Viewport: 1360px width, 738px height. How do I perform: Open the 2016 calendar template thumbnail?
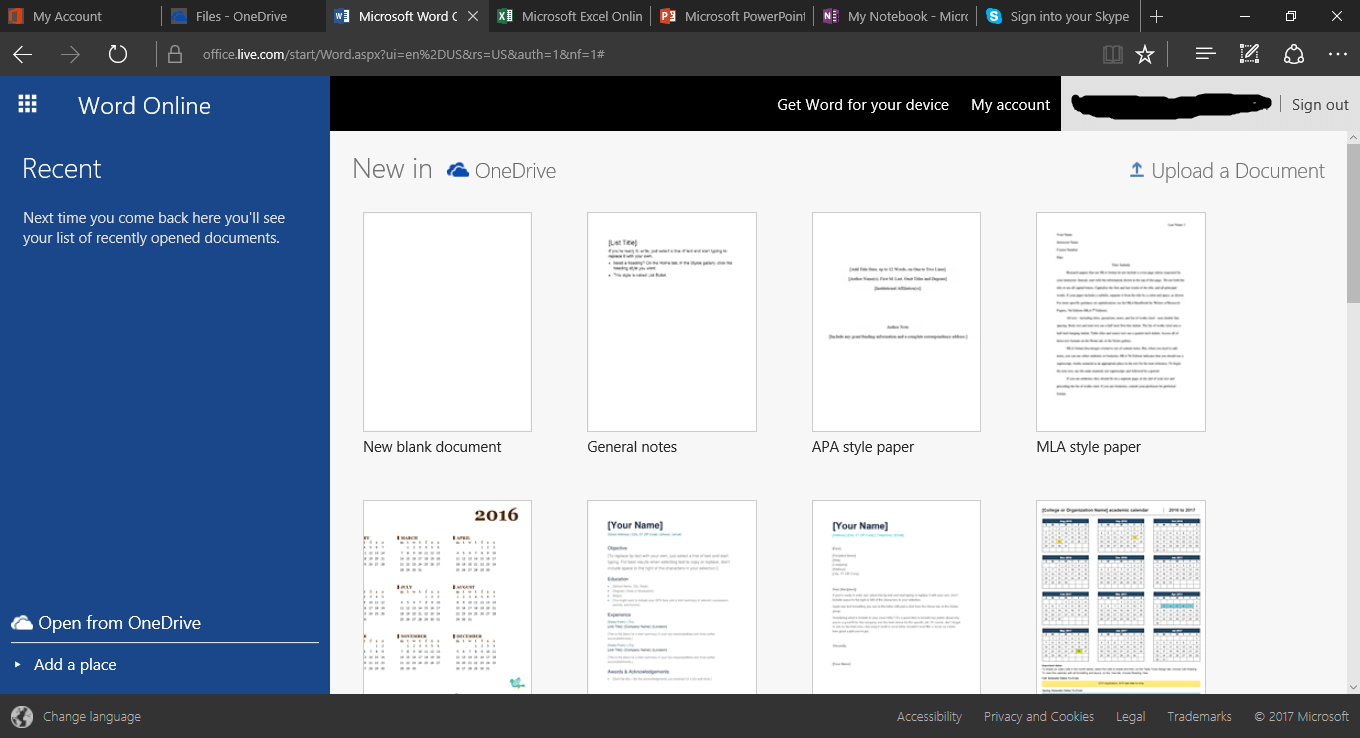click(x=447, y=597)
